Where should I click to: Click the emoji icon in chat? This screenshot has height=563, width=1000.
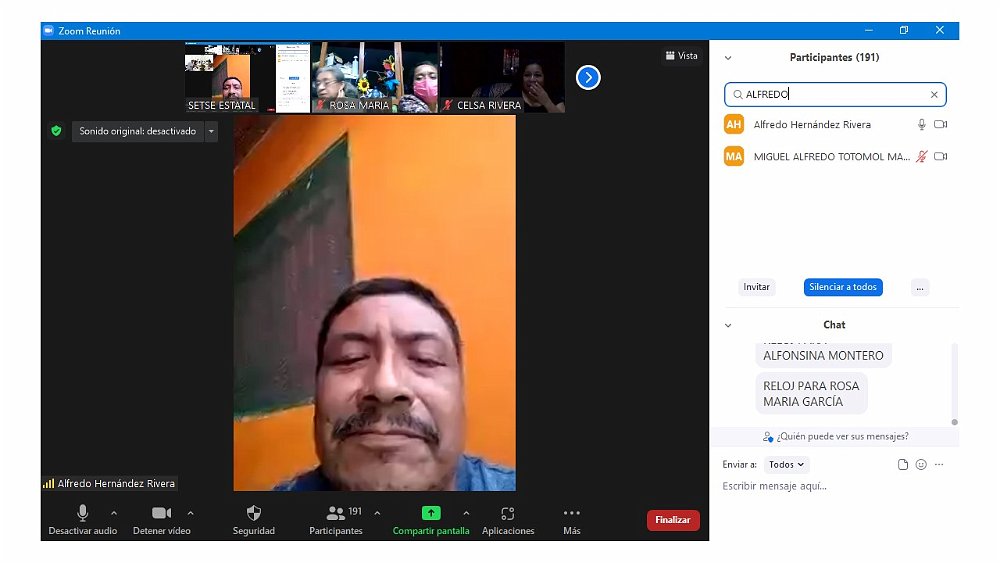(x=921, y=465)
